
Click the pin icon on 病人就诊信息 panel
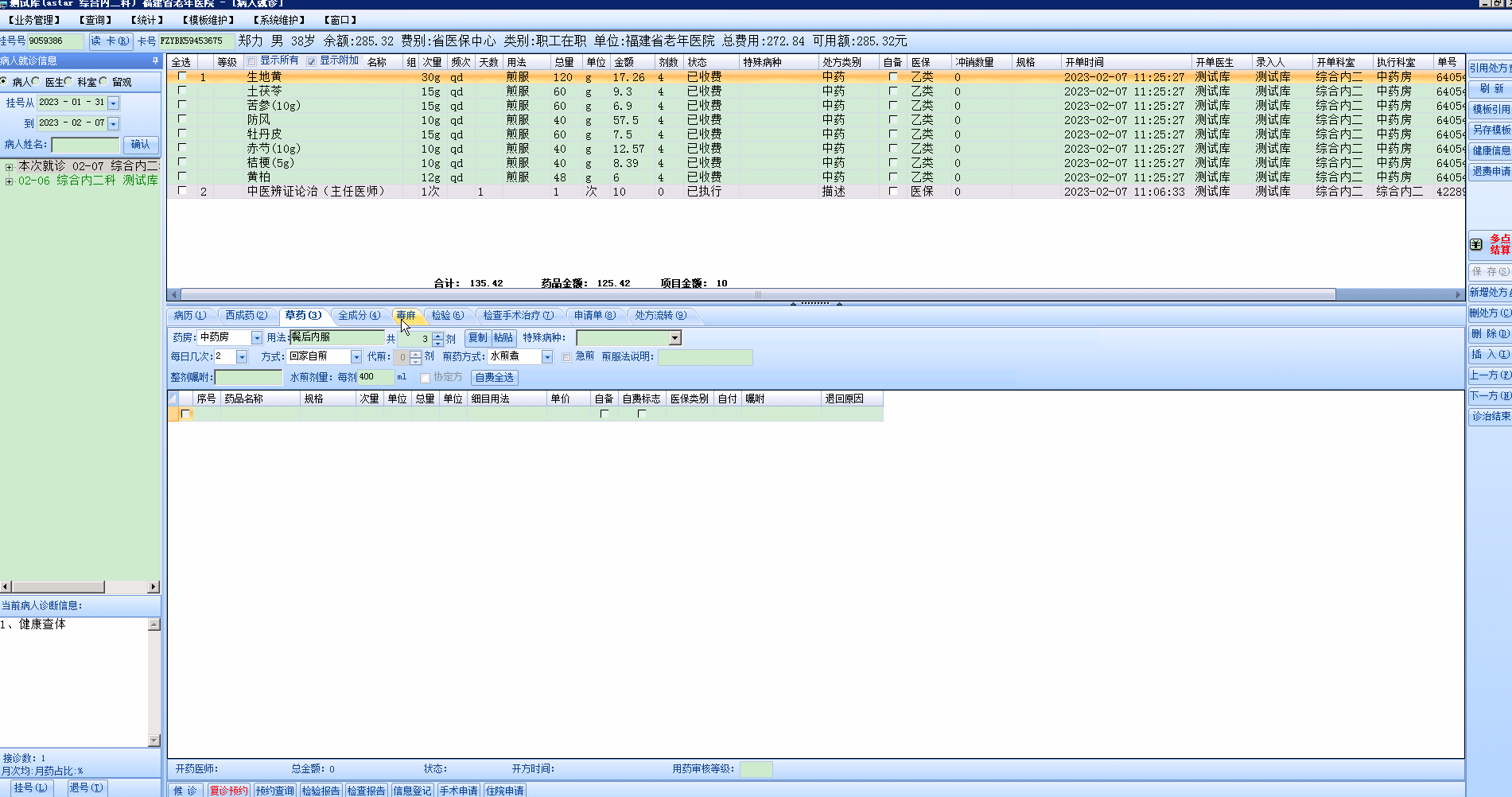point(155,61)
